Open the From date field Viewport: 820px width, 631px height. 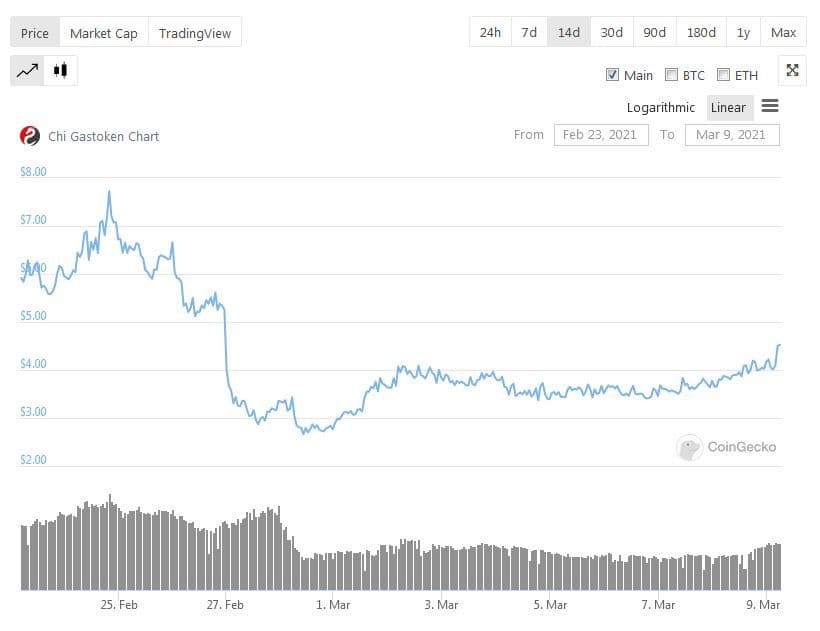[601, 134]
